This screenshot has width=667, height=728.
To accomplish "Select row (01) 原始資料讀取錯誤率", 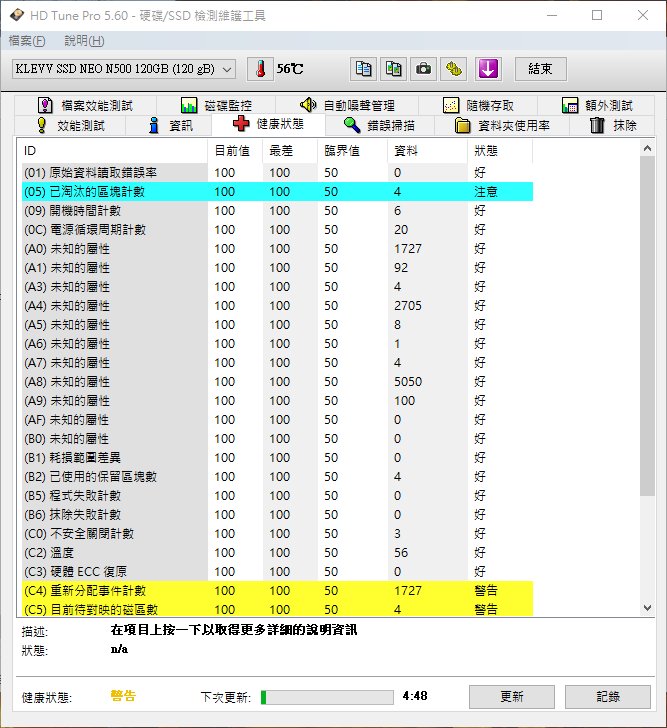I will [278, 173].
